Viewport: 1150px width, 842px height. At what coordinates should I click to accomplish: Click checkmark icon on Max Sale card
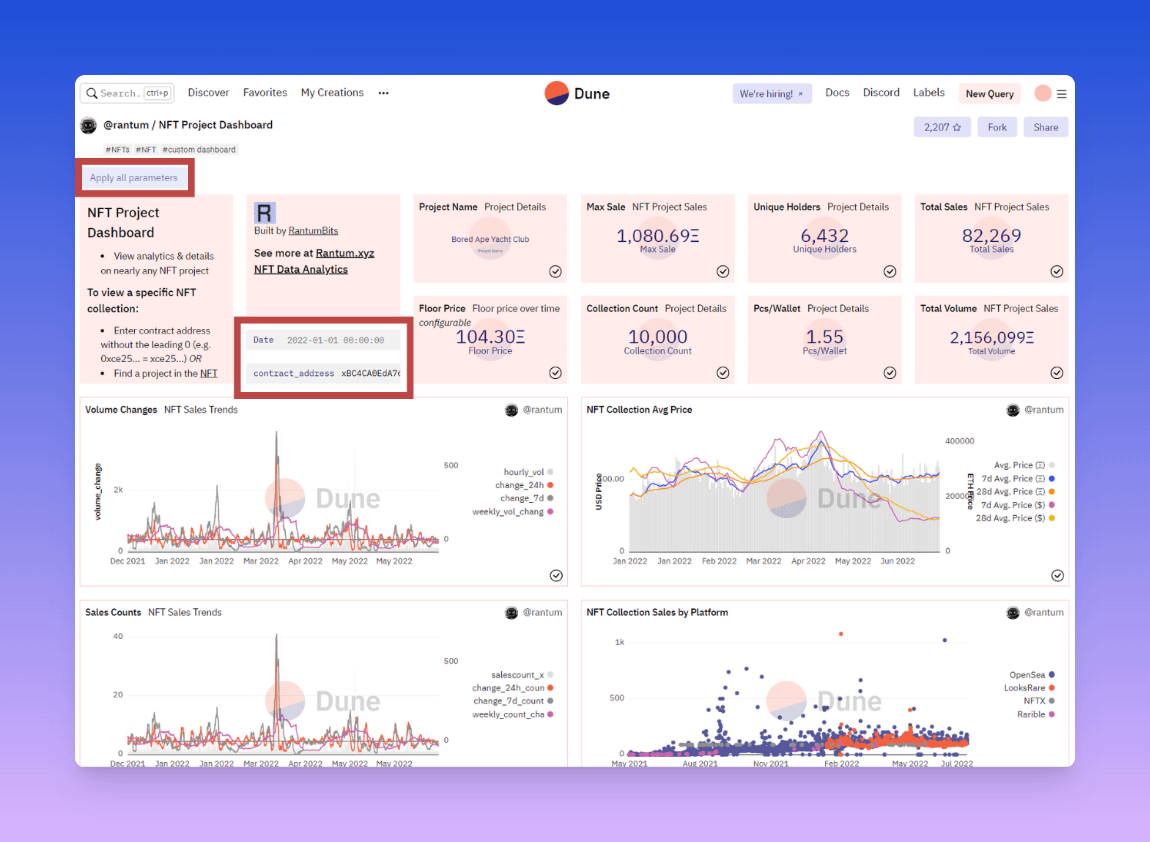pos(722,271)
